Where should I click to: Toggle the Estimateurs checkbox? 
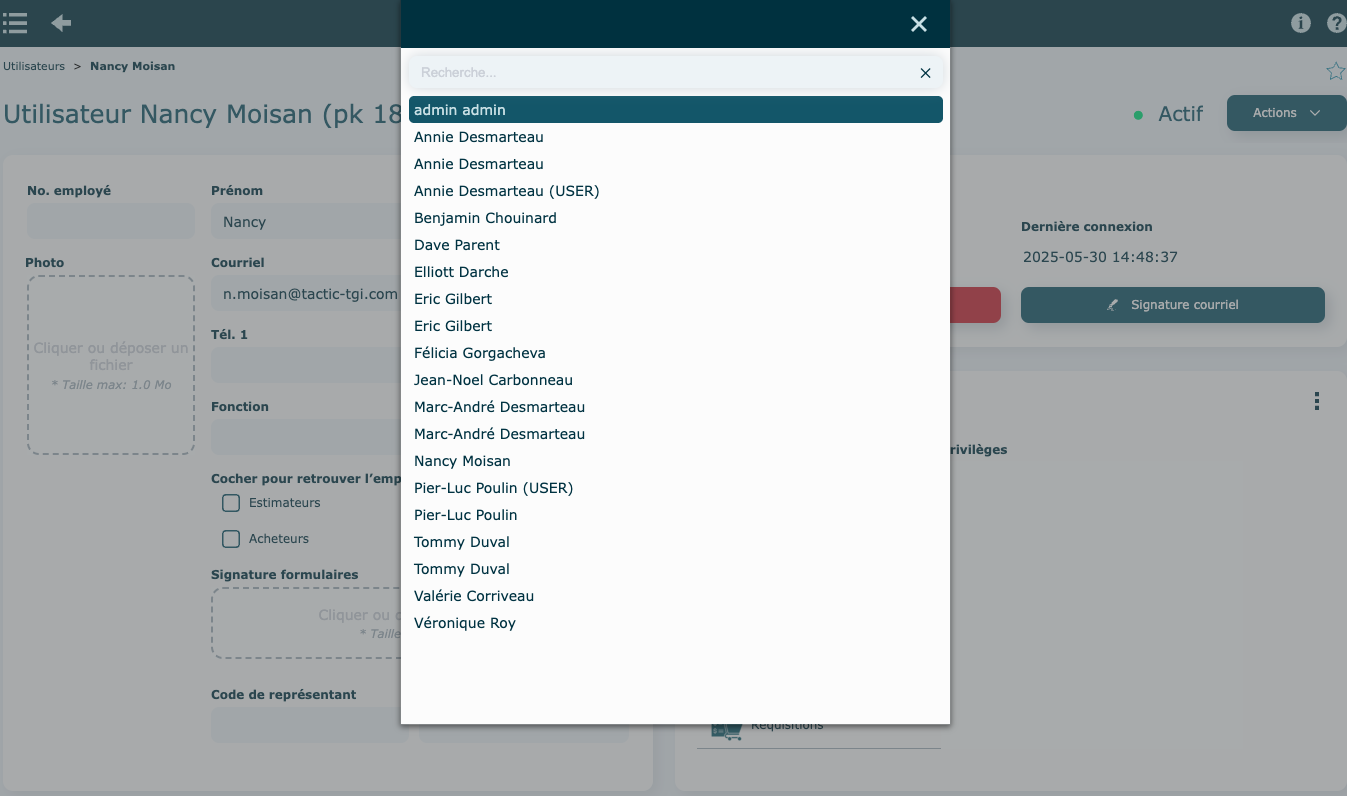(231, 503)
